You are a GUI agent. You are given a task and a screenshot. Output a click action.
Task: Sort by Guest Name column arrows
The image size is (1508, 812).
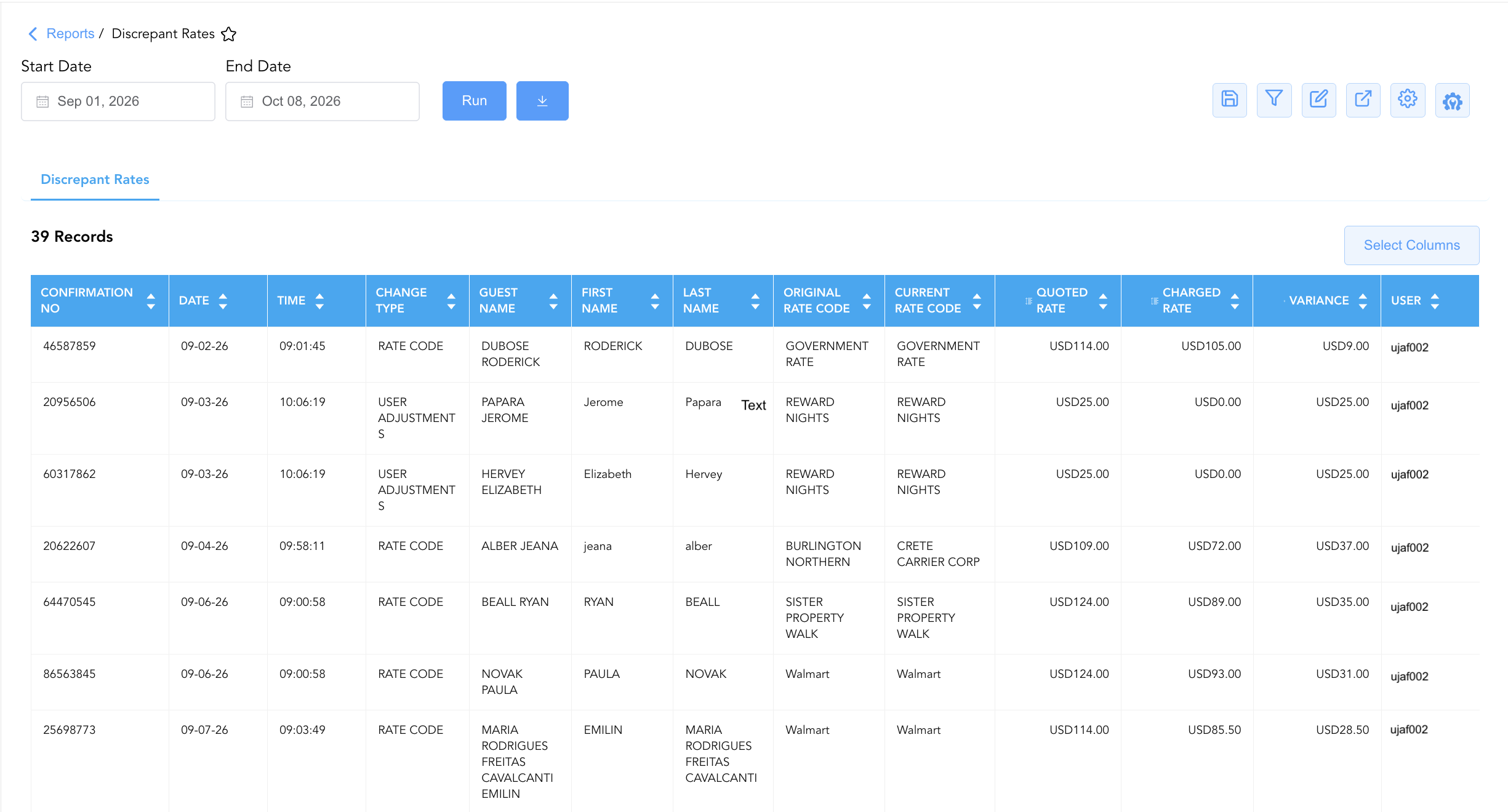553,301
